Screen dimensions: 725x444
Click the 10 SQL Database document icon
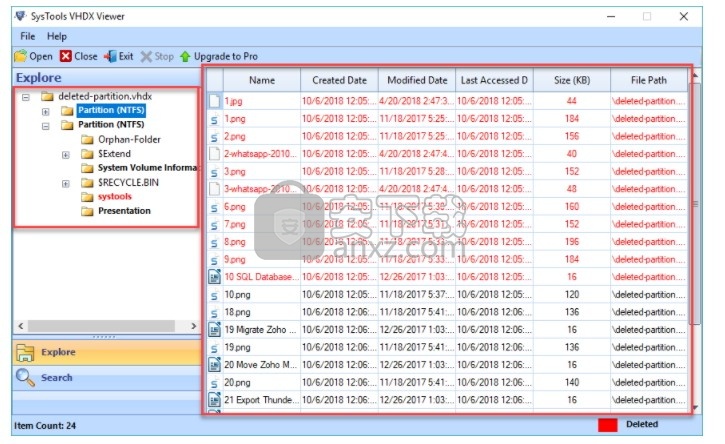[215, 277]
